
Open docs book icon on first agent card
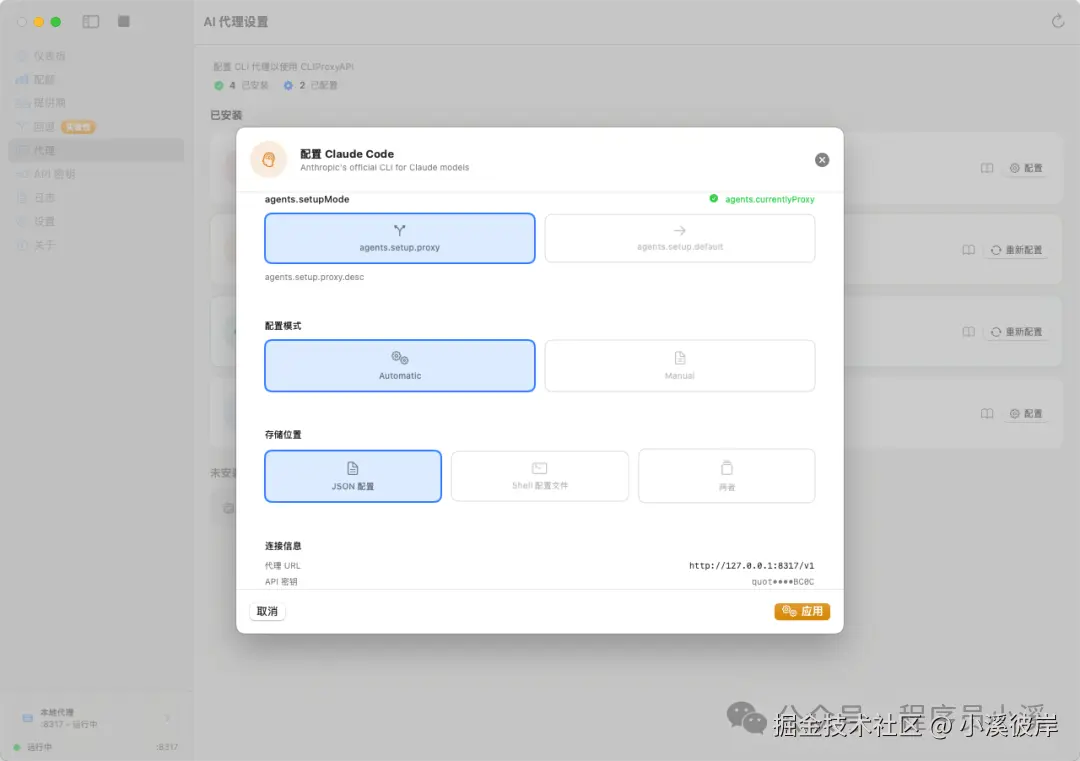point(987,168)
